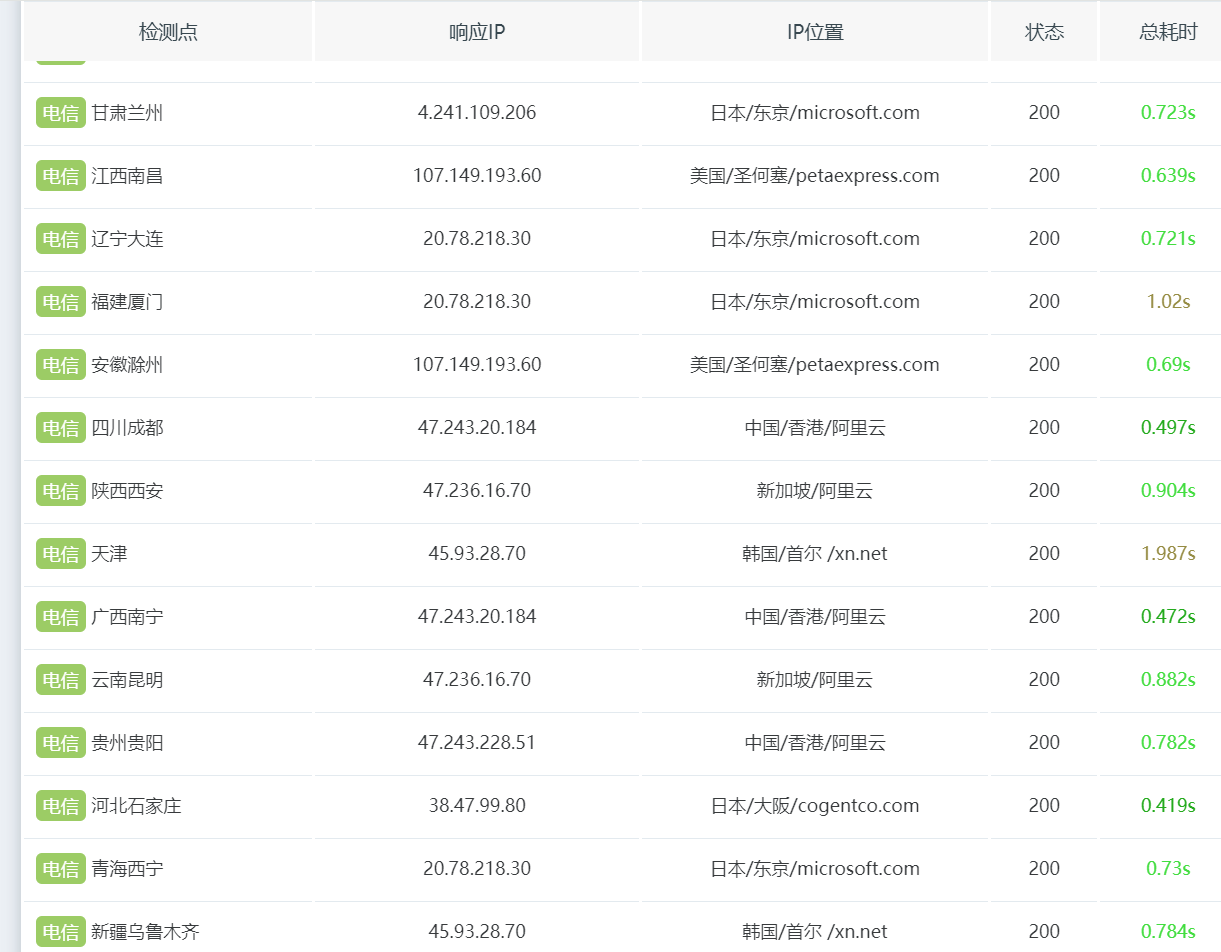Select the 贵州贵阳 detection point text

(127, 743)
